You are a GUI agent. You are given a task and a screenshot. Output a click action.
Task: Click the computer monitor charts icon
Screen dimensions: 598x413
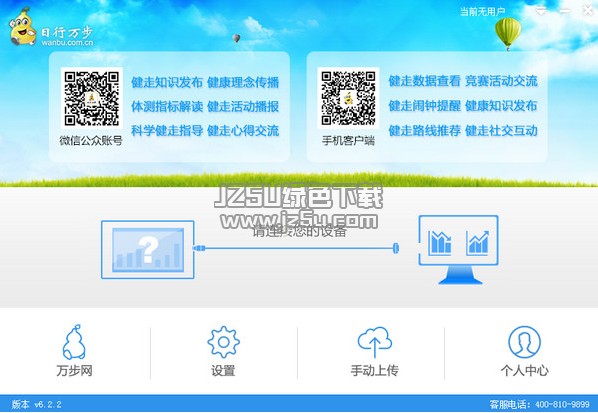click(x=458, y=250)
